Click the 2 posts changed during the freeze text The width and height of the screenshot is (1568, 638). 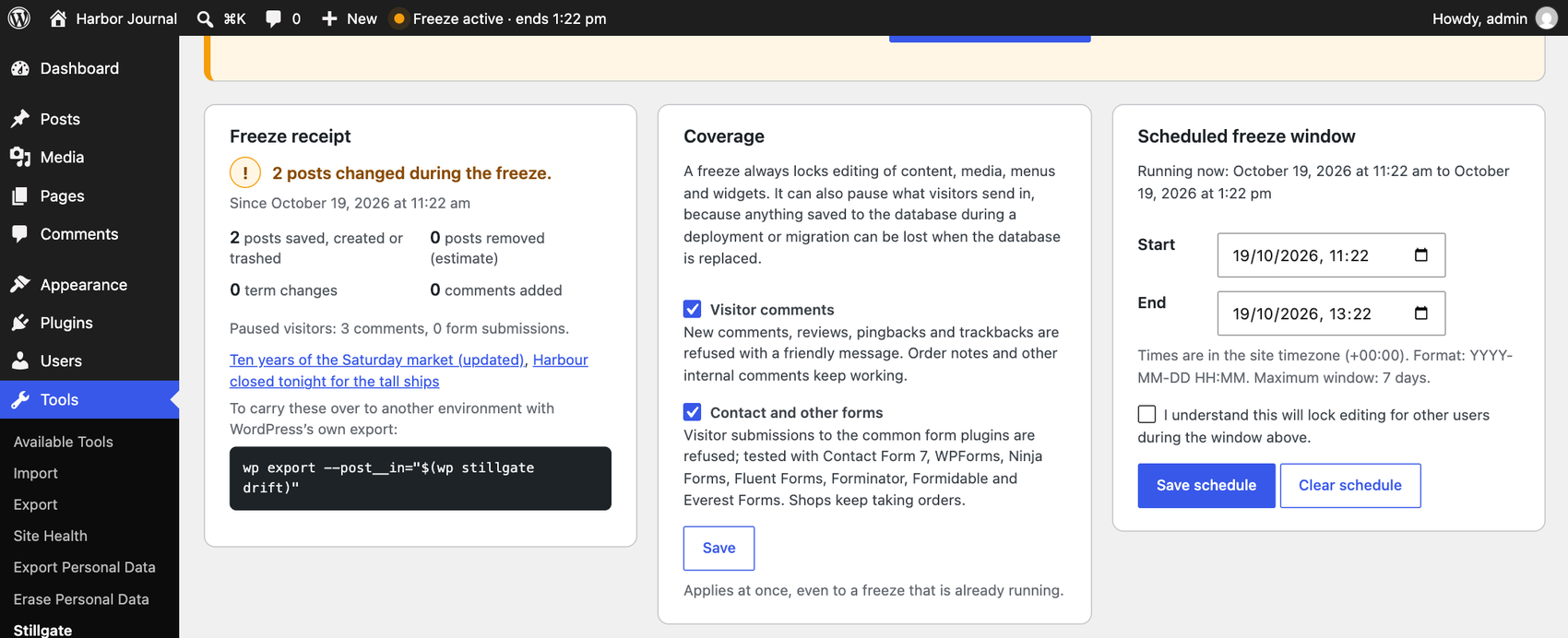pos(411,173)
